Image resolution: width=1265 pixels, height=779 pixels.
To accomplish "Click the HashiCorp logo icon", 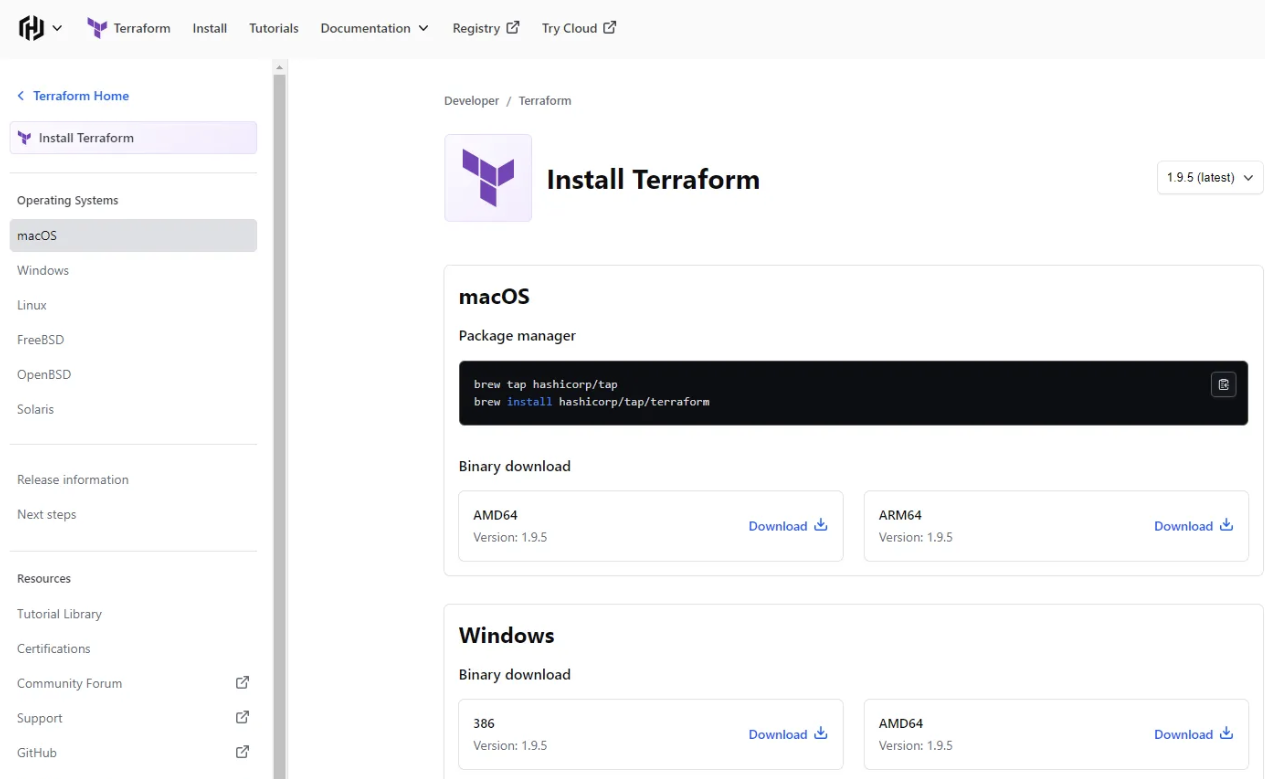I will [x=31, y=28].
